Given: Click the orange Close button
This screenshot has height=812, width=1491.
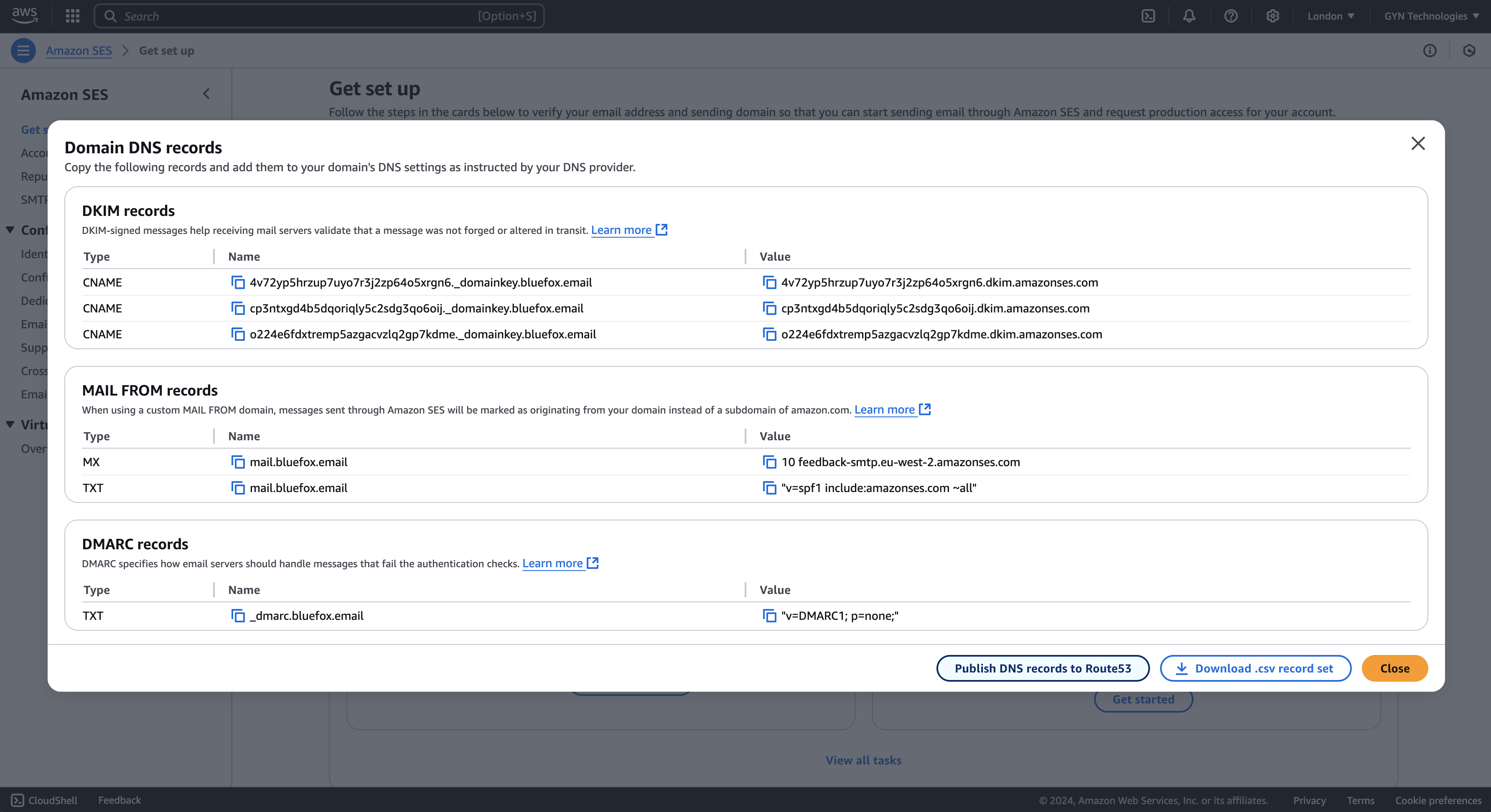Looking at the screenshot, I should click(x=1395, y=669).
